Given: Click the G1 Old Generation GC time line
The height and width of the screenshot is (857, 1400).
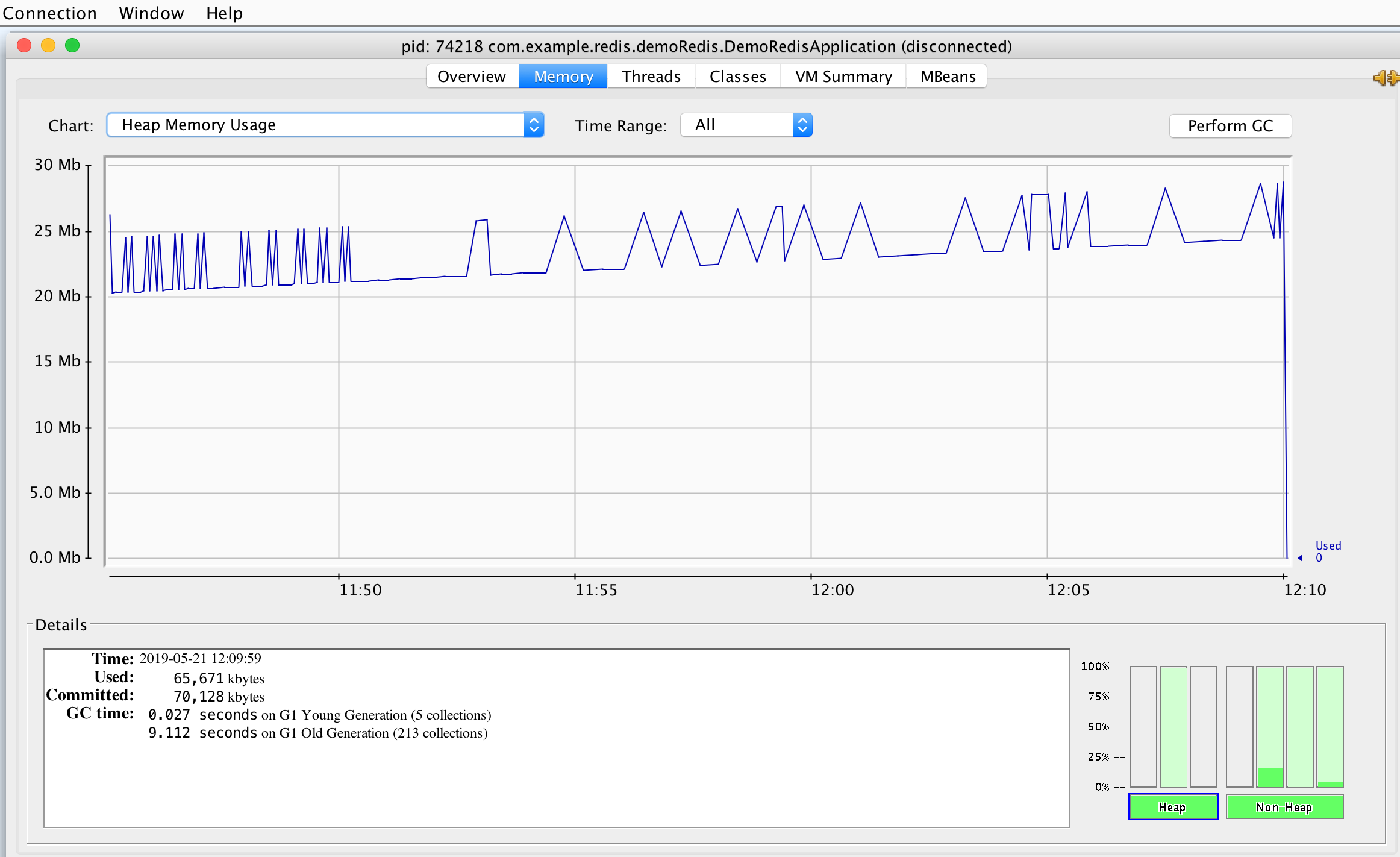Looking at the screenshot, I should (317, 733).
